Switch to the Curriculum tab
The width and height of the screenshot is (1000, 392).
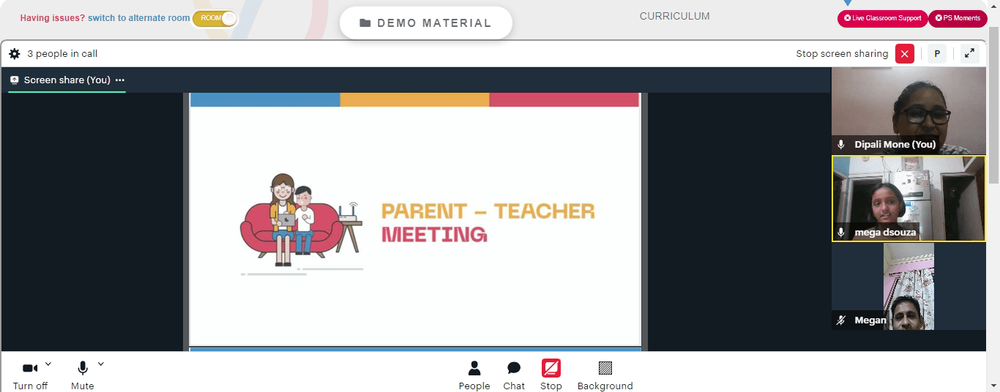[x=674, y=17]
